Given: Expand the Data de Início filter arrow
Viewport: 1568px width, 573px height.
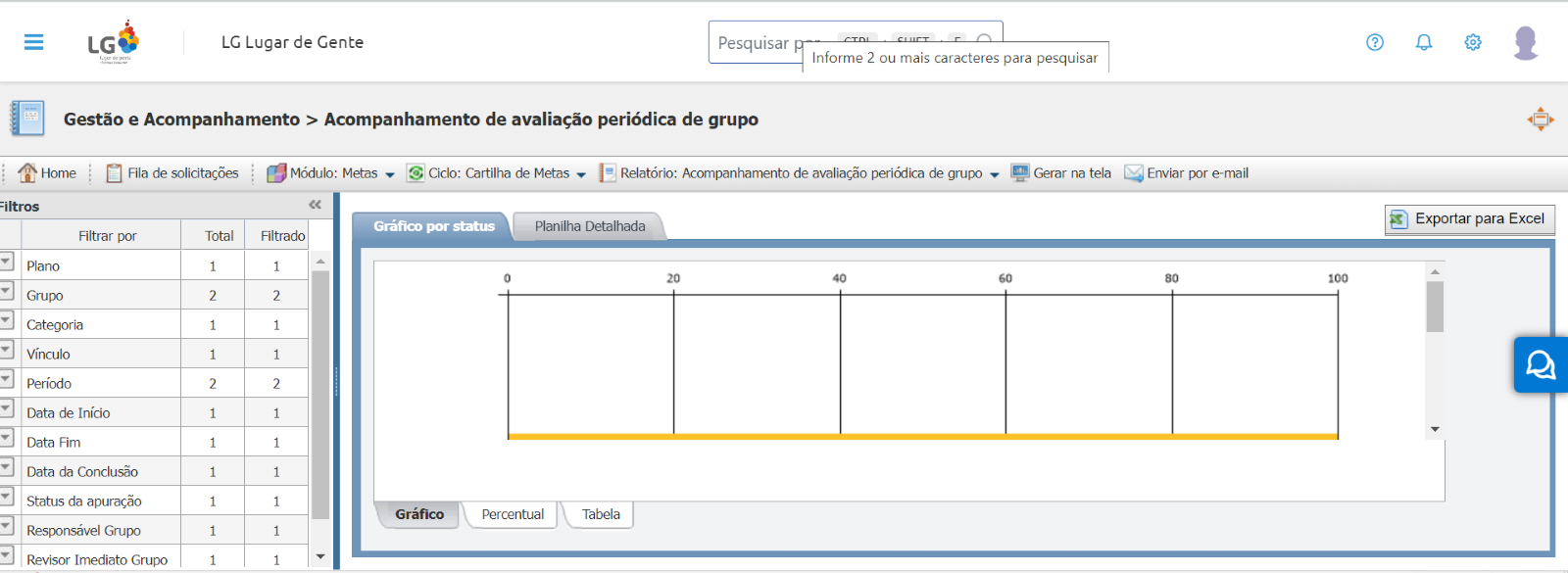Looking at the screenshot, I should point(6,408).
